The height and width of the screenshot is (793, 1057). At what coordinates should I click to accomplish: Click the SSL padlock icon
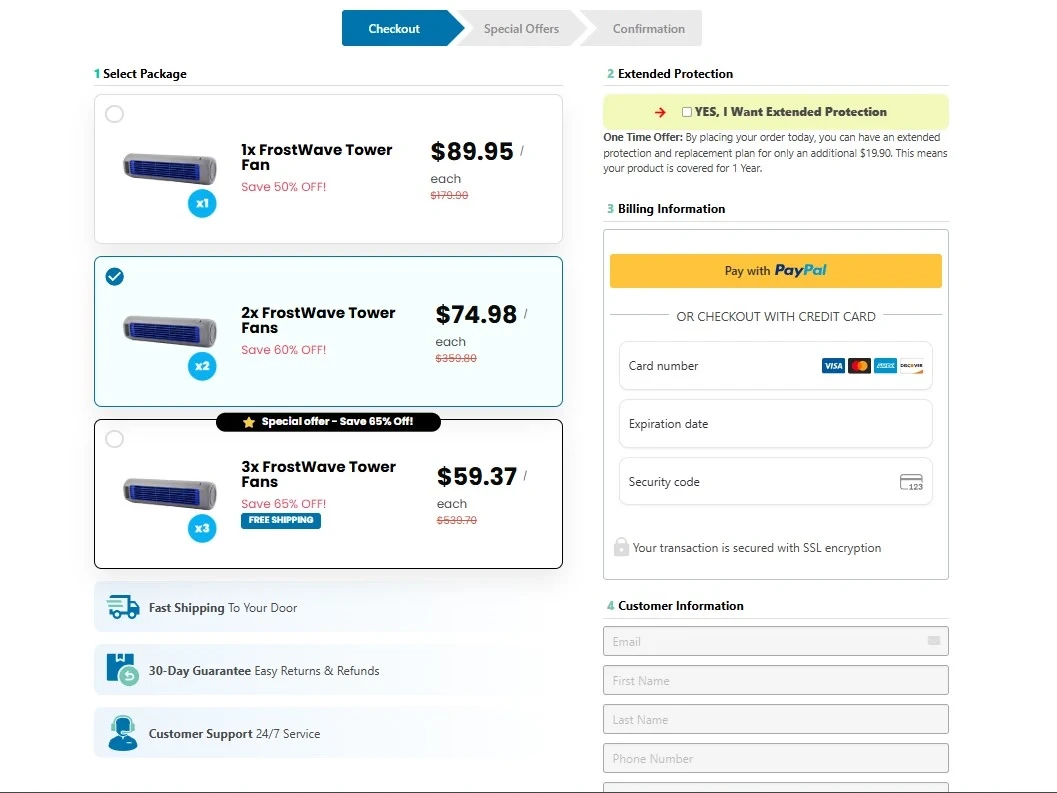[621, 547]
